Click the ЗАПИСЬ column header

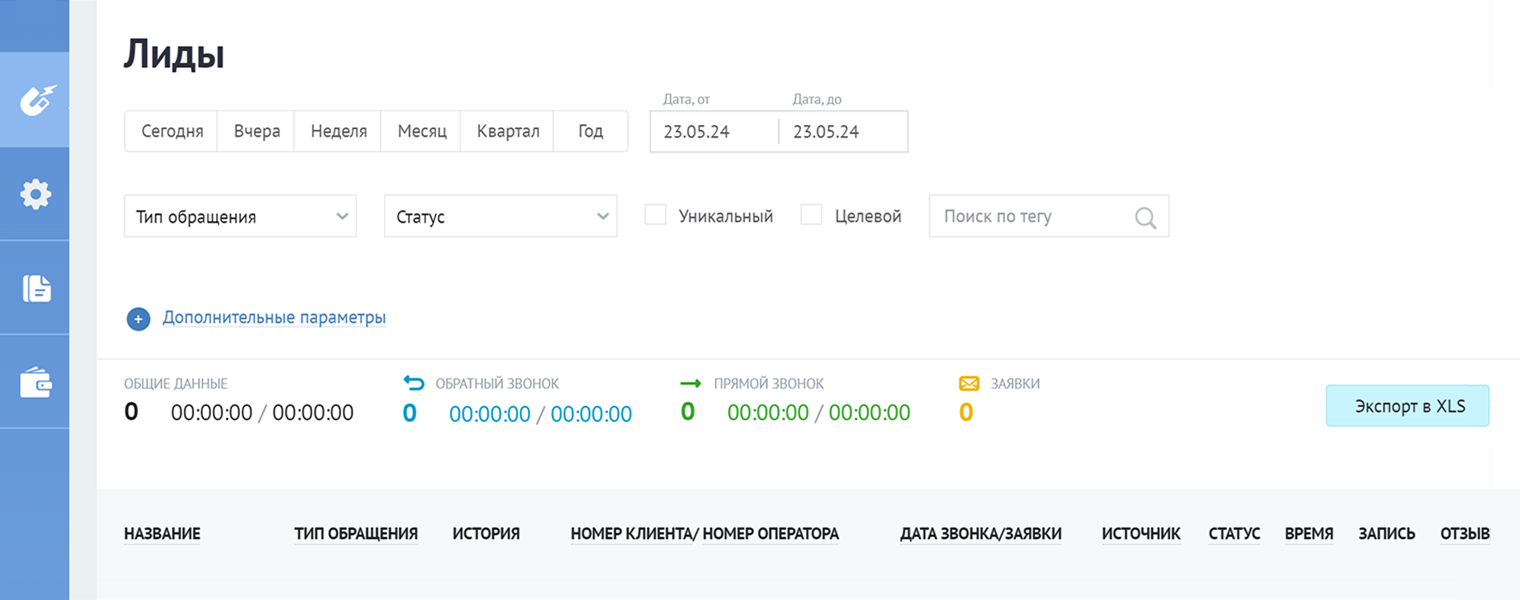pos(1387,534)
